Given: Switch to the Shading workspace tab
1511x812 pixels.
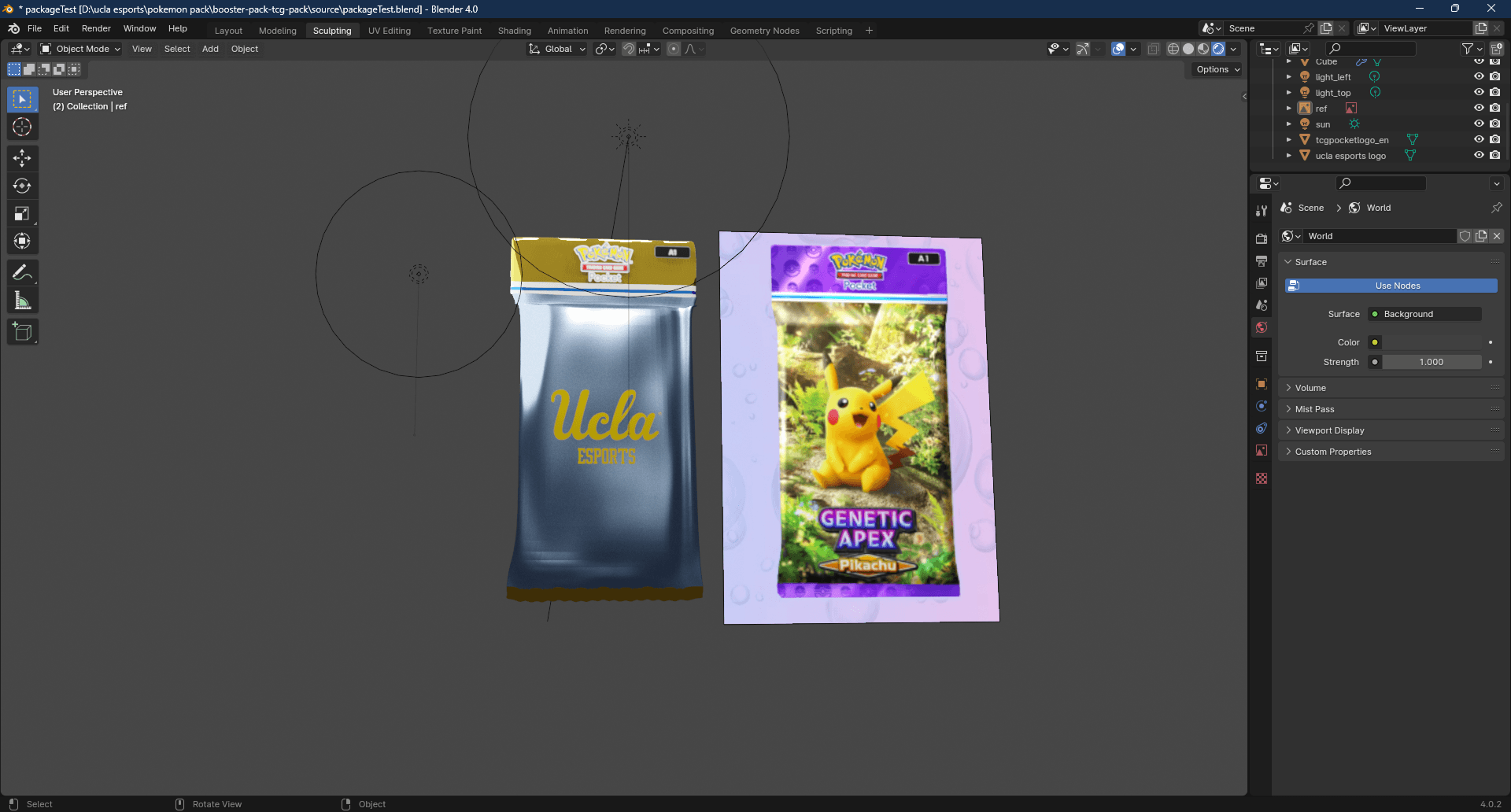Looking at the screenshot, I should coord(515,31).
